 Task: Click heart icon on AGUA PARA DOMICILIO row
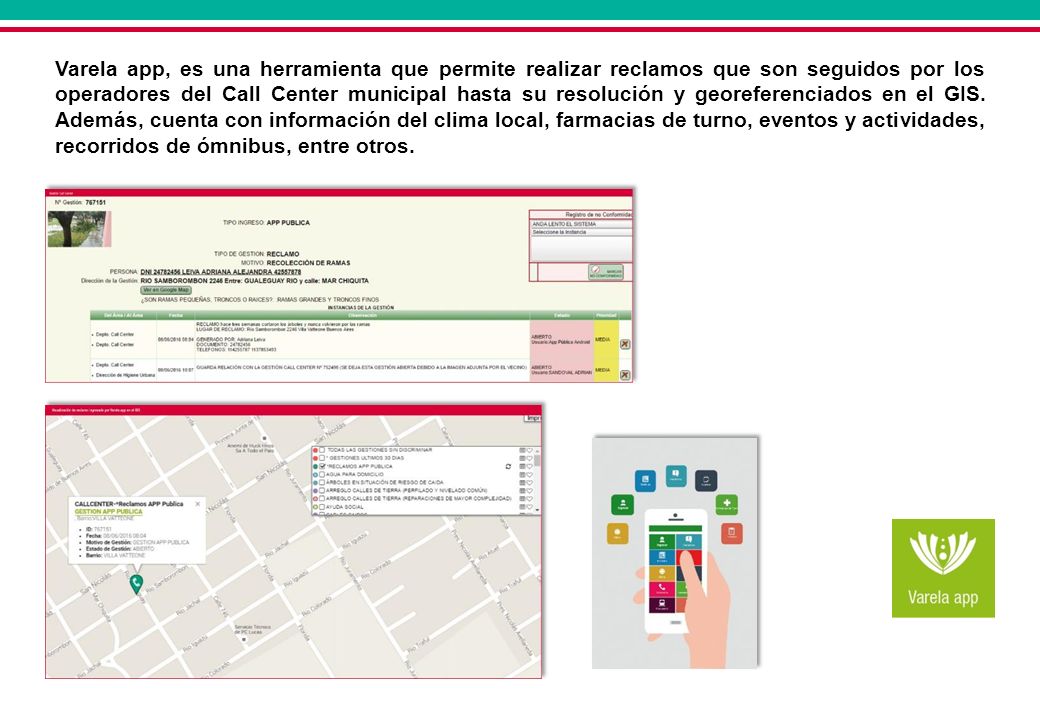tap(529, 475)
